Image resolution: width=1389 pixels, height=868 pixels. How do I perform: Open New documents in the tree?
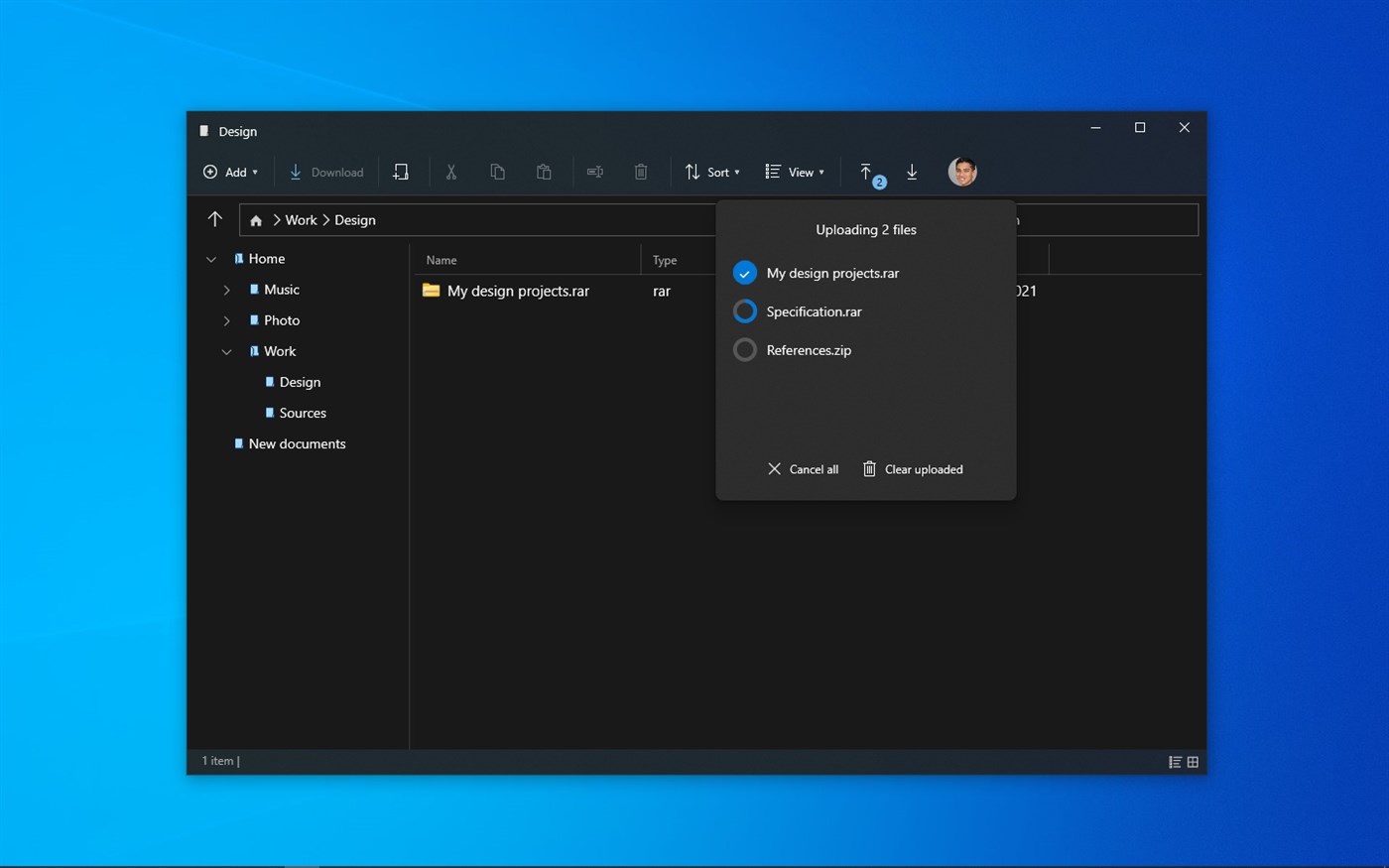point(297,443)
